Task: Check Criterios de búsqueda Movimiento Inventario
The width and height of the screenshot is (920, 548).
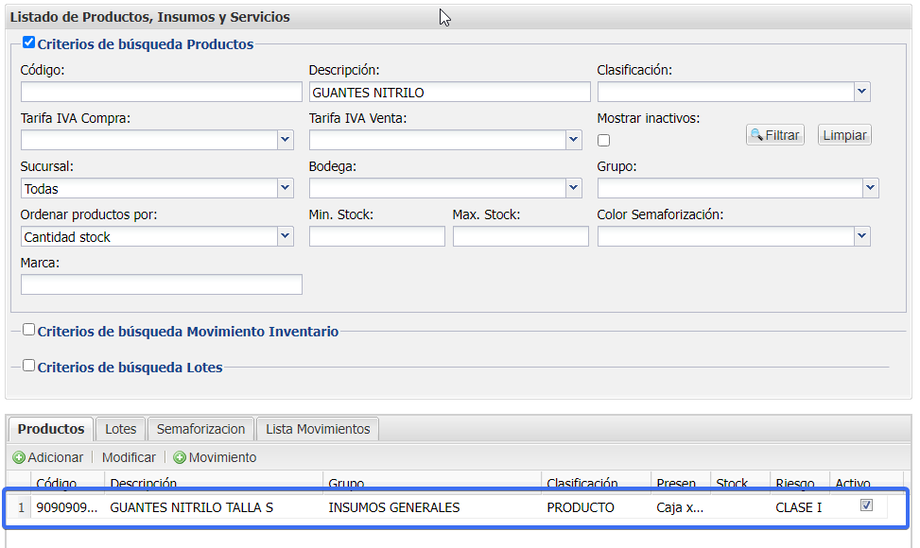Action: pos(29,329)
